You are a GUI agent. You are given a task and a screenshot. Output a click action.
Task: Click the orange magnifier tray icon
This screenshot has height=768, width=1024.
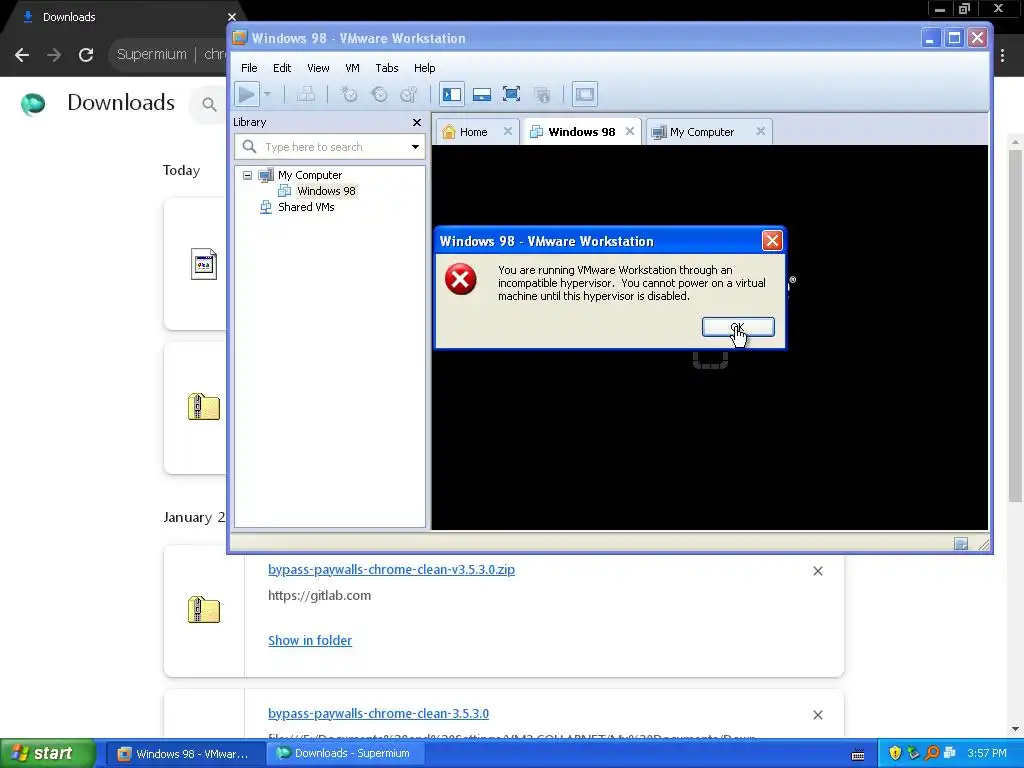[x=931, y=753]
